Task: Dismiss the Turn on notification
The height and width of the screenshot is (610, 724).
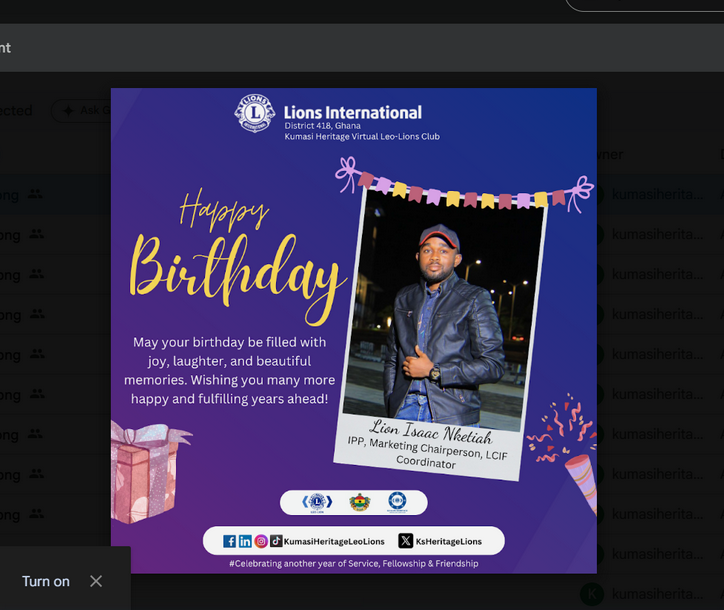Action: point(96,581)
